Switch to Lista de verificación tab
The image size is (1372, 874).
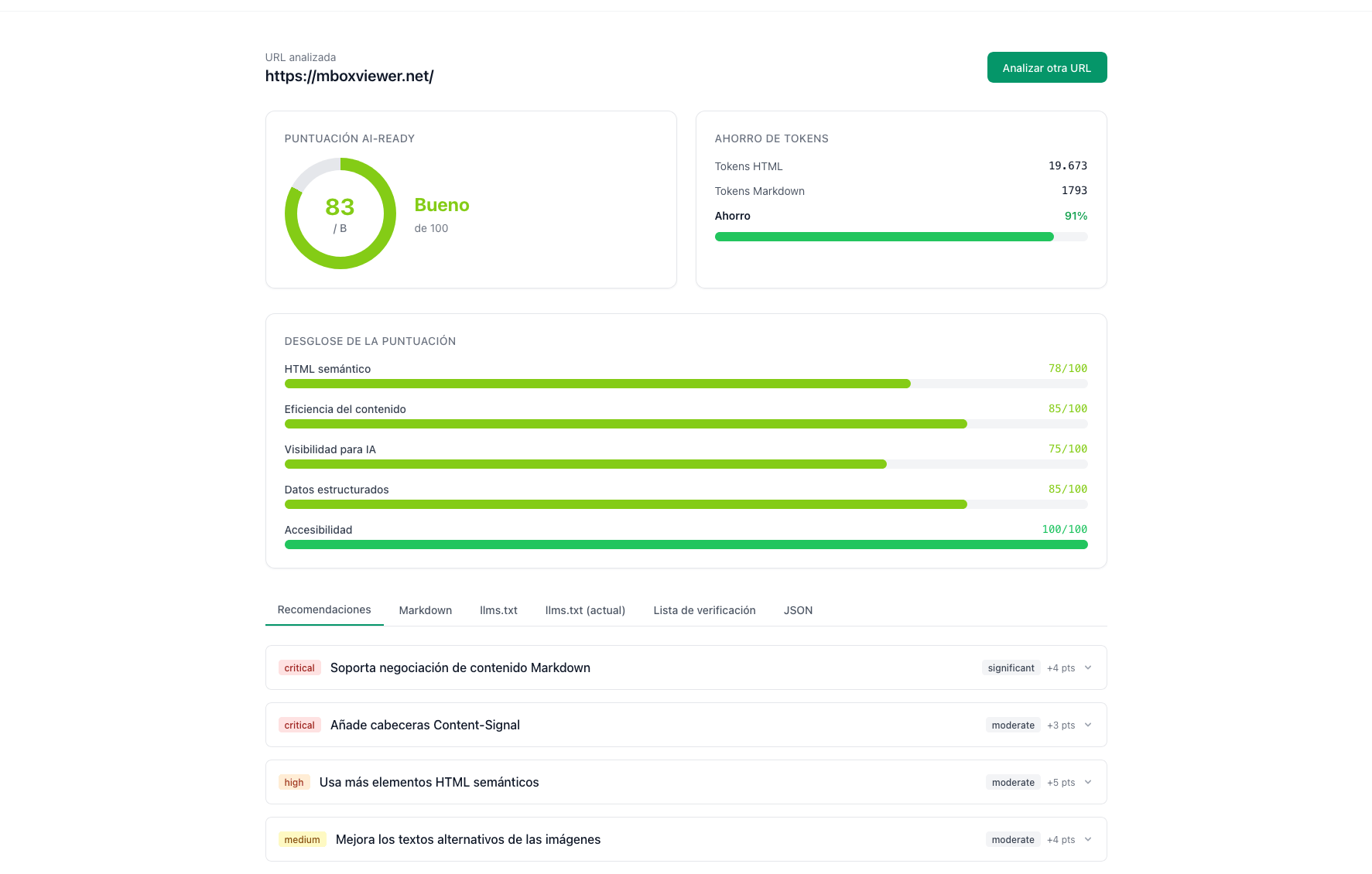tap(704, 610)
